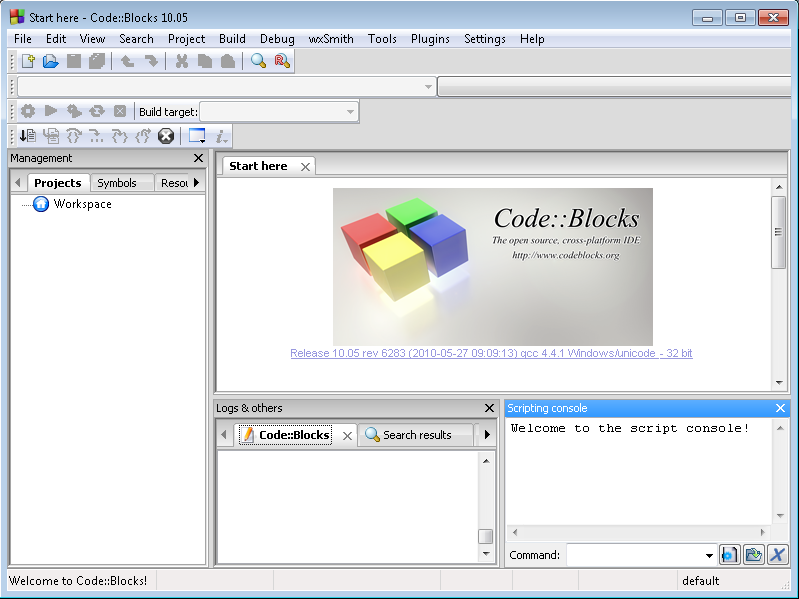
Task: Close the Logs & others panel
Action: tap(489, 408)
